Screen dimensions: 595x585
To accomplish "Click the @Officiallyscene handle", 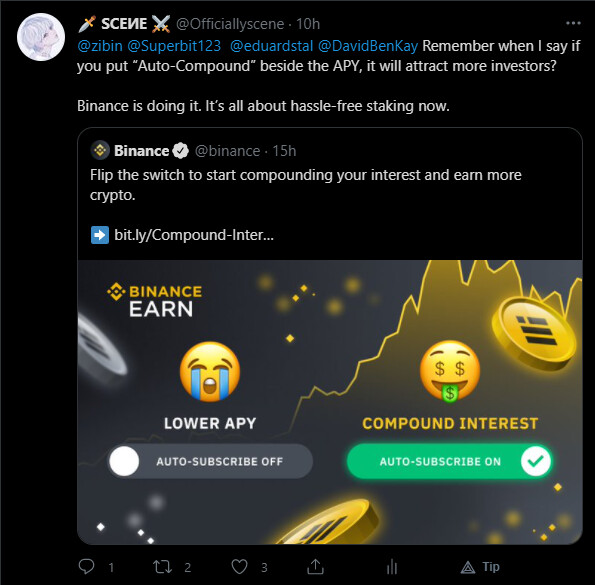I will click(x=230, y=24).
